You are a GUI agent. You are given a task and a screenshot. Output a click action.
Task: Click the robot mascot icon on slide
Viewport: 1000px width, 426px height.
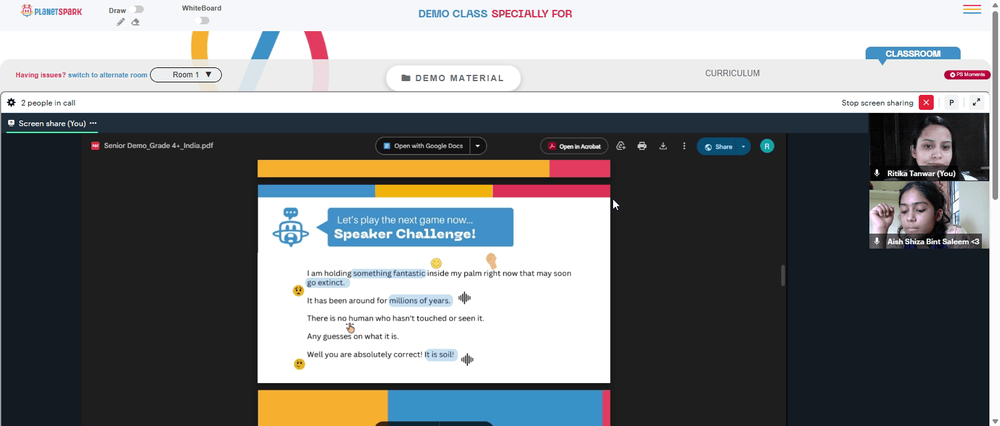coord(291,227)
